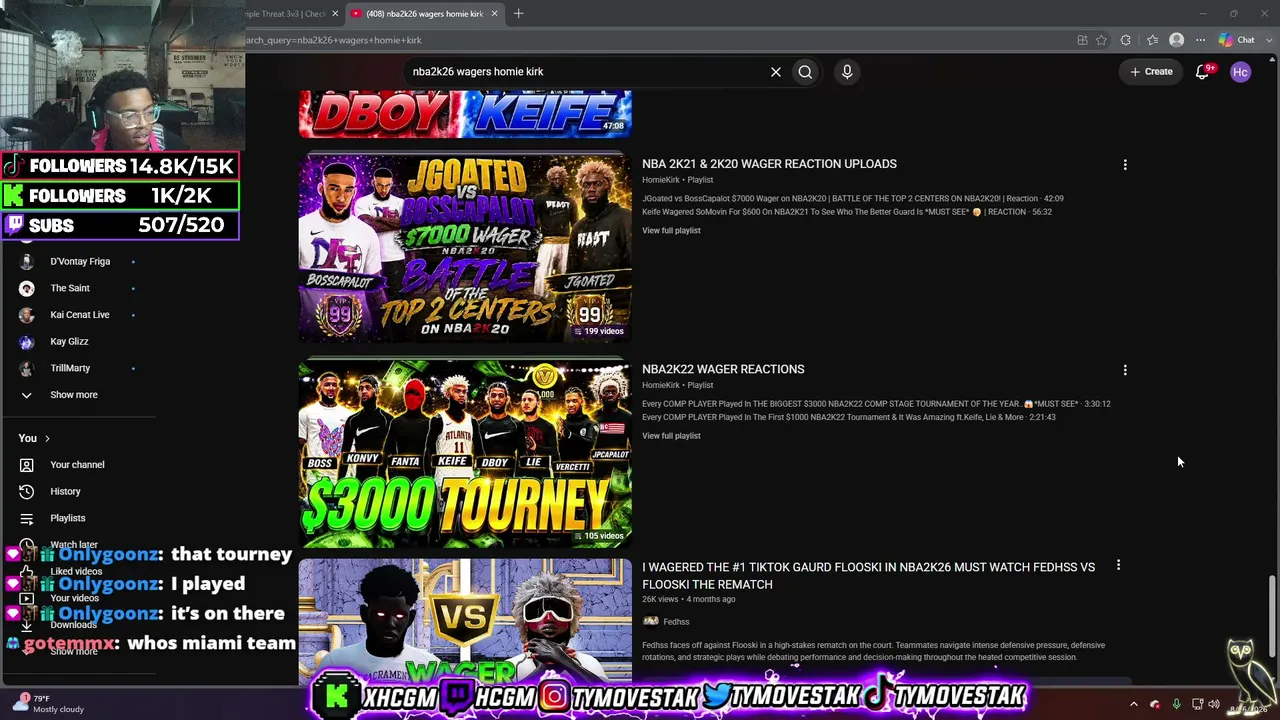Open the JGoated vs BossCapalot $7000 Wager video line
This screenshot has height=720, width=1280.
pyautogui.click(x=853, y=199)
